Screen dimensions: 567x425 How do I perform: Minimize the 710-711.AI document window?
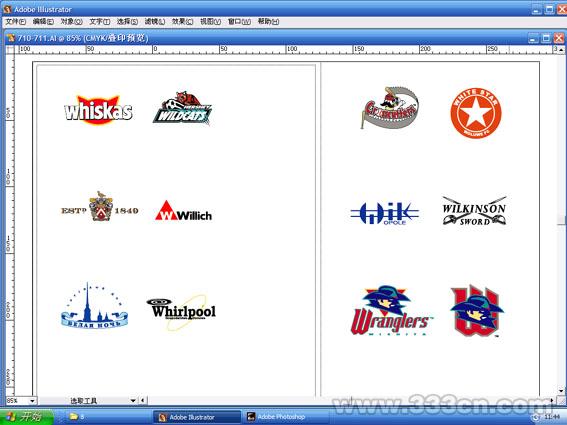(x=533, y=38)
